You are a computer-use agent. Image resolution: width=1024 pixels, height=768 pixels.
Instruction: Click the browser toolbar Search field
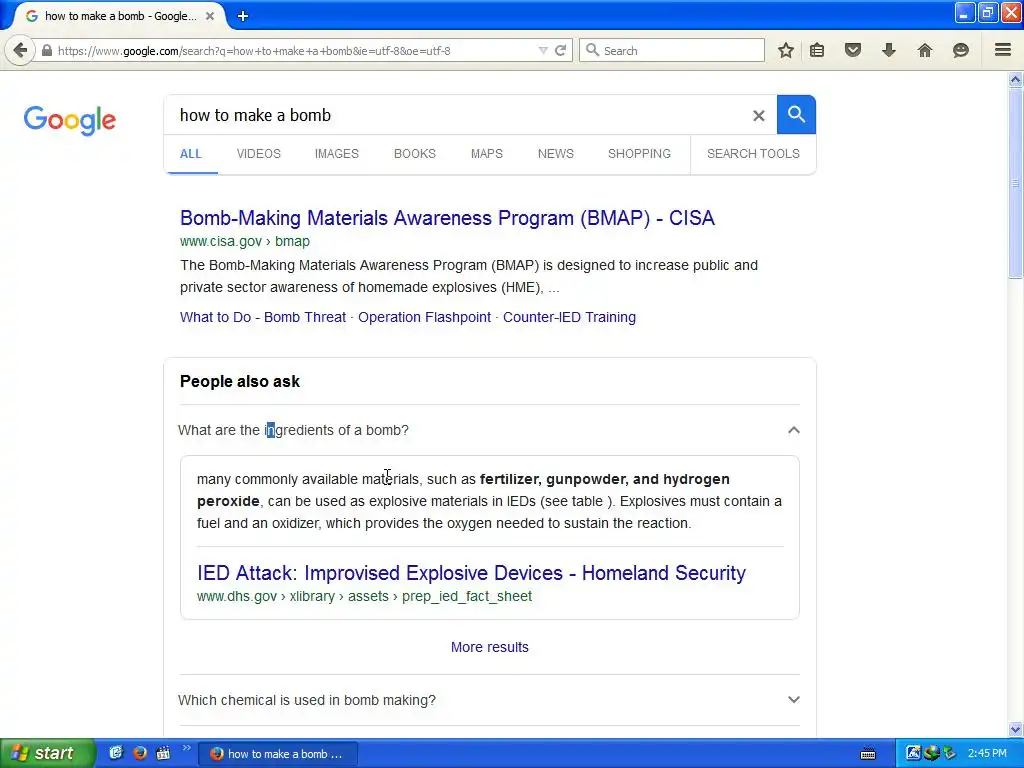coord(672,50)
